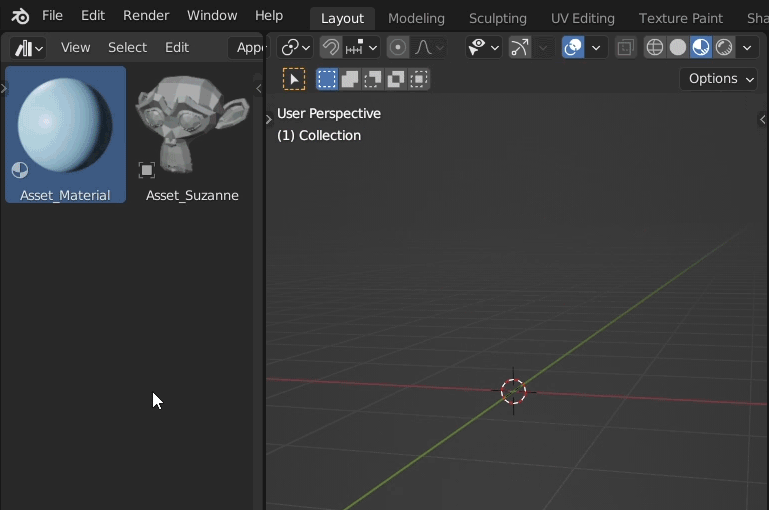
Task: Open the Edit menu in top bar
Action: coord(93,16)
